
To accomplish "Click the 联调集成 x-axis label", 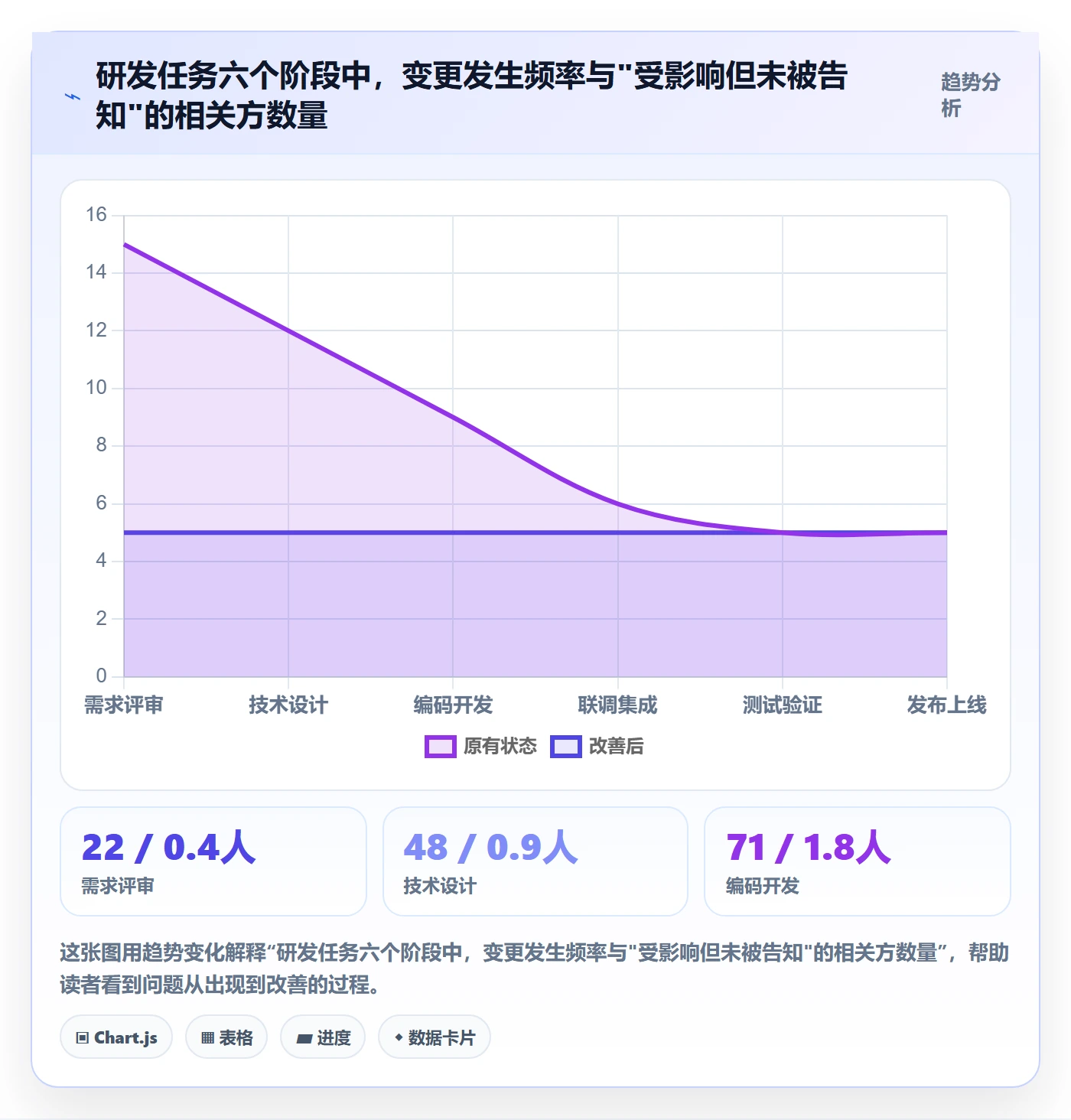I will [x=618, y=705].
